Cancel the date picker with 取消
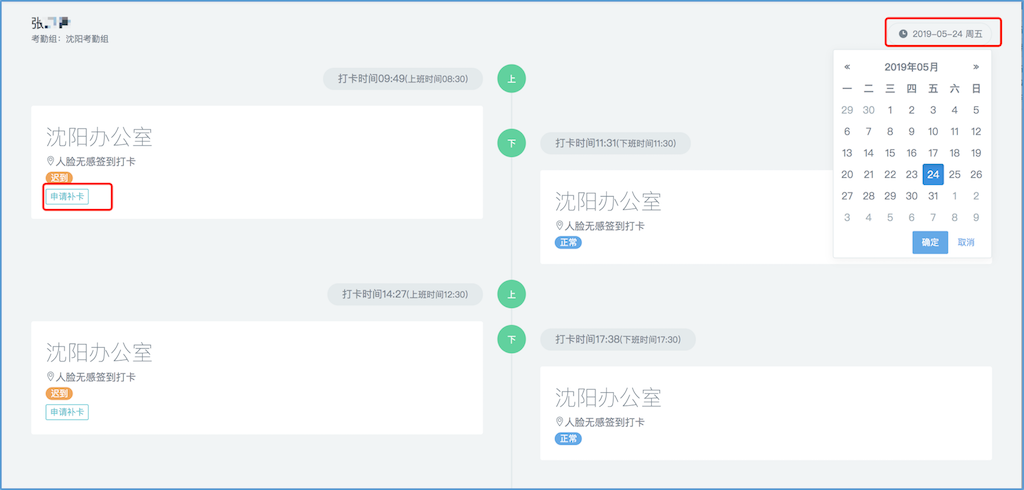This screenshot has height=490, width=1024. [966, 242]
